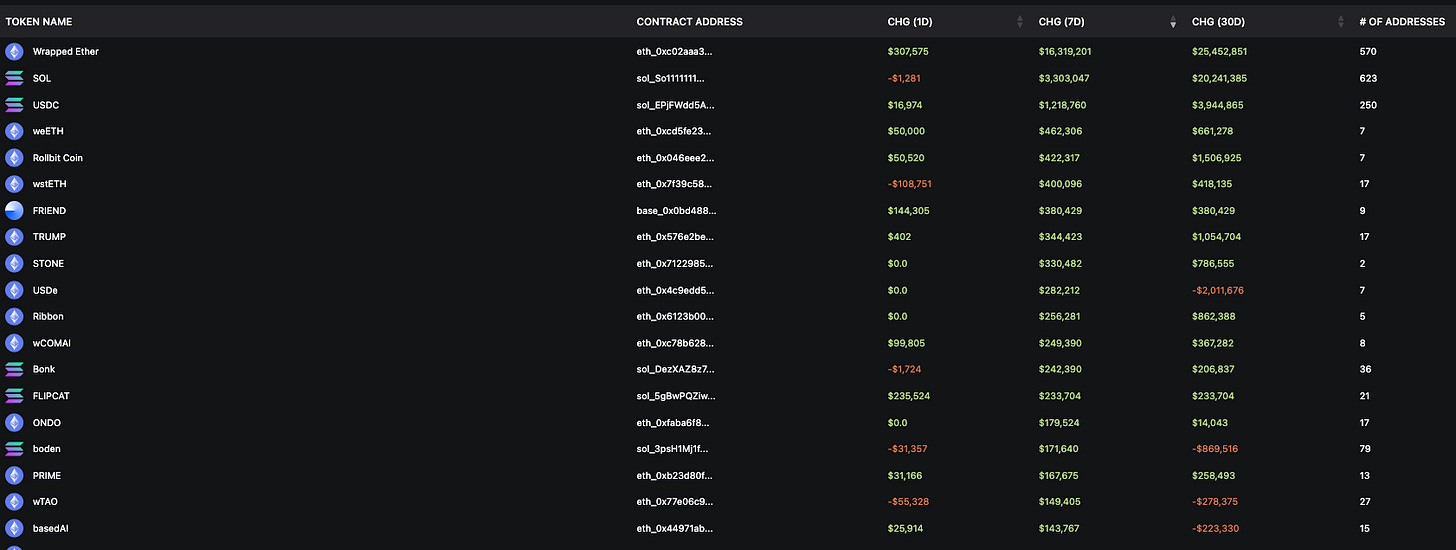Viewport: 1456px width, 550px height.
Task: Click wTAO 1D change -$55,328
Action: (908, 502)
